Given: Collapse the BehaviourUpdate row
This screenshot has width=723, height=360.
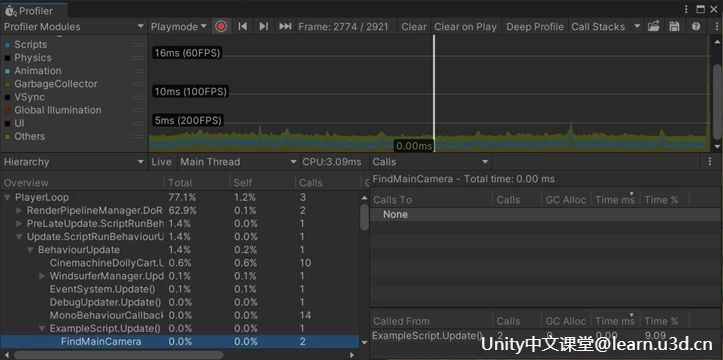Looking at the screenshot, I should [x=30, y=250].
